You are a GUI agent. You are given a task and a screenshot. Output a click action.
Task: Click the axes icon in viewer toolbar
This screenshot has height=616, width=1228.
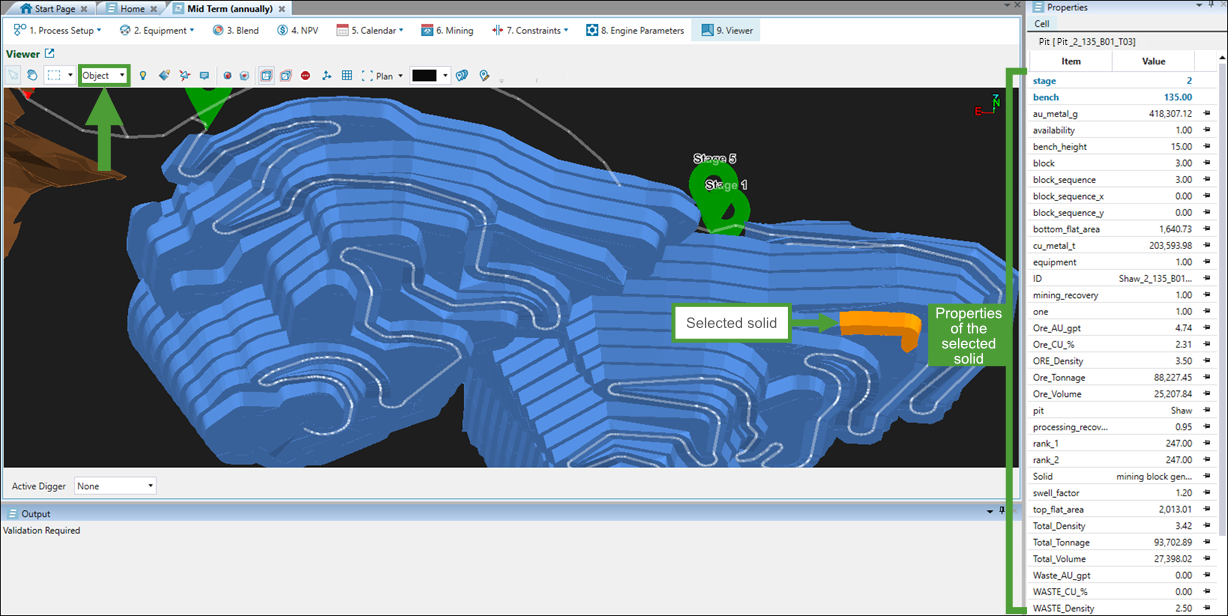coord(326,75)
